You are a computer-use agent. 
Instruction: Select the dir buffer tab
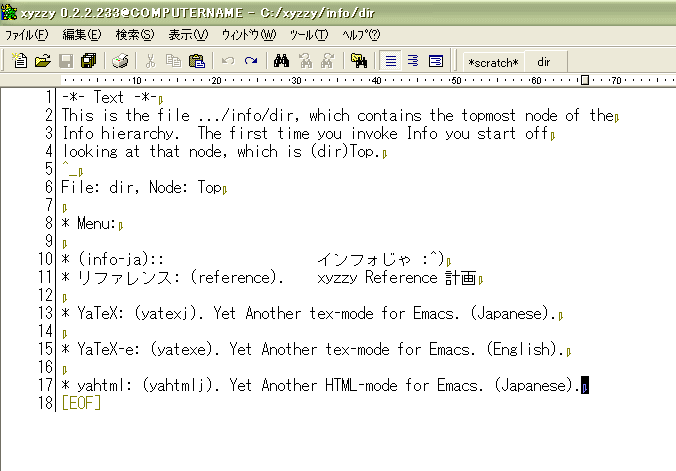coord(544,62)
